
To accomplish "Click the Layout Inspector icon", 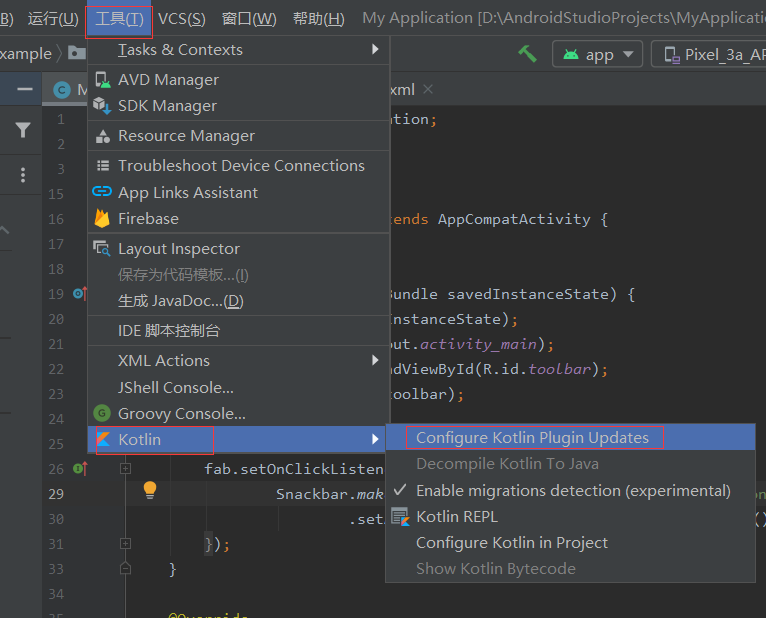I will tap(102, 249).
